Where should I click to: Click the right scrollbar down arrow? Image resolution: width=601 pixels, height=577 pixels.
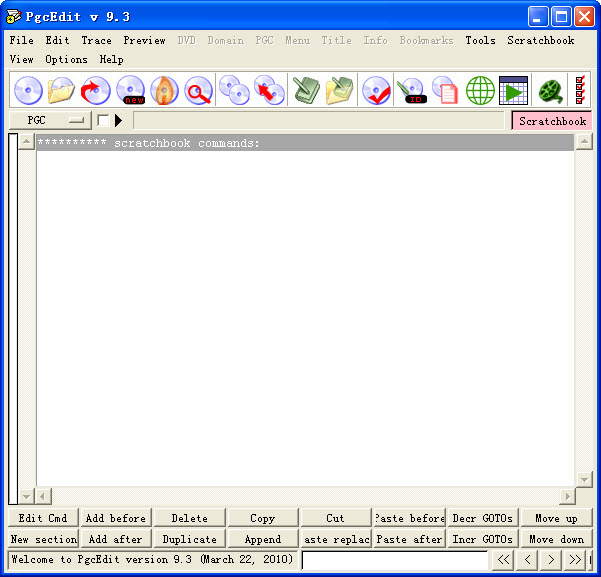(584, 479)
